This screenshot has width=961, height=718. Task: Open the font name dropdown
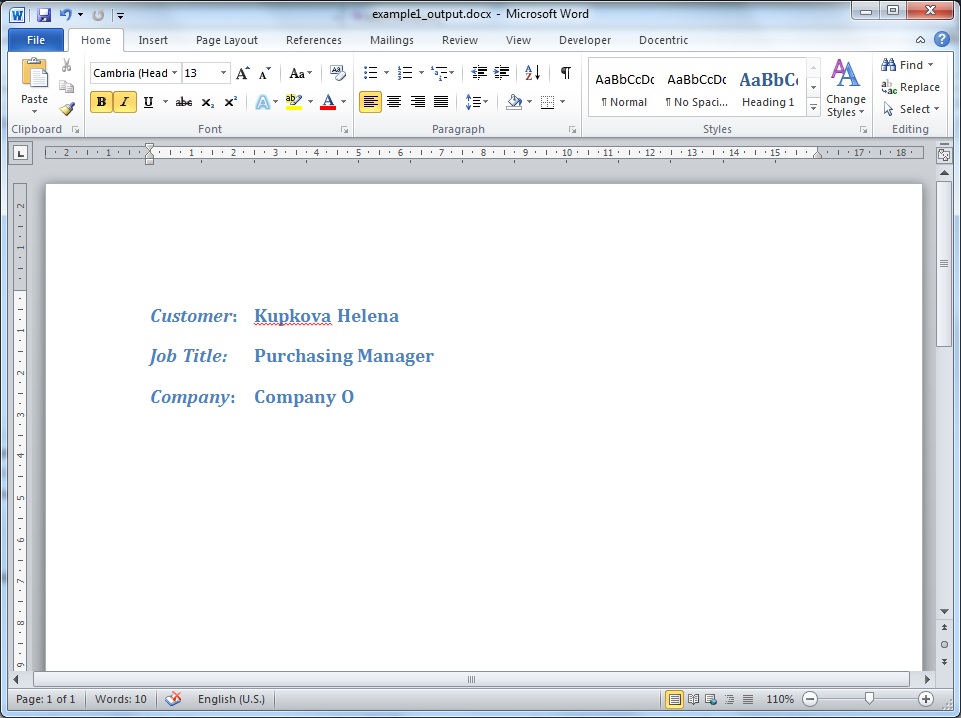(x=175, y=73)
